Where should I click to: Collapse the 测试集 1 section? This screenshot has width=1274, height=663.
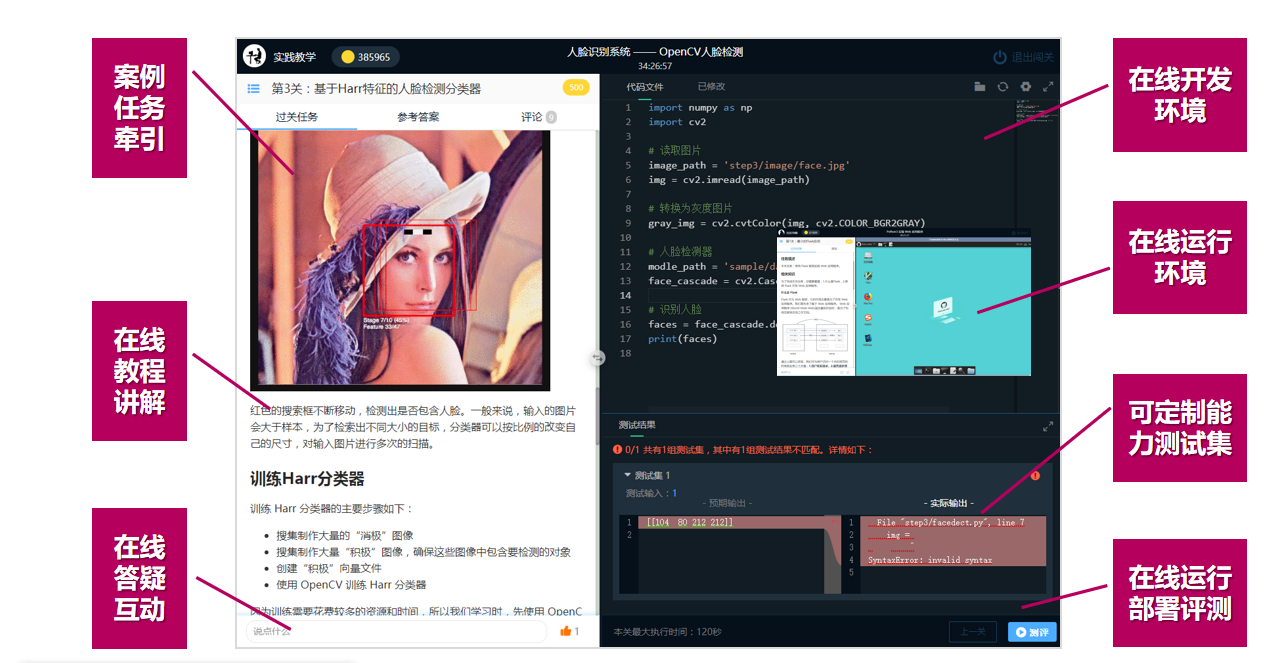pos(628,475)
